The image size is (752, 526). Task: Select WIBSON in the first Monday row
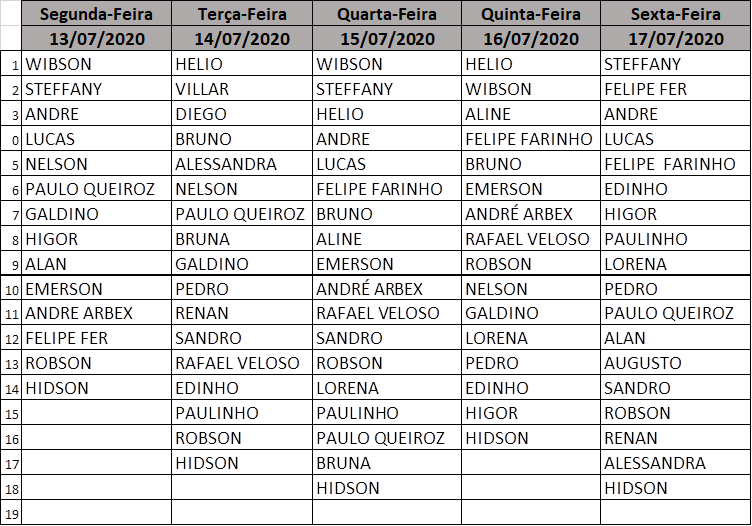point(96,64)
